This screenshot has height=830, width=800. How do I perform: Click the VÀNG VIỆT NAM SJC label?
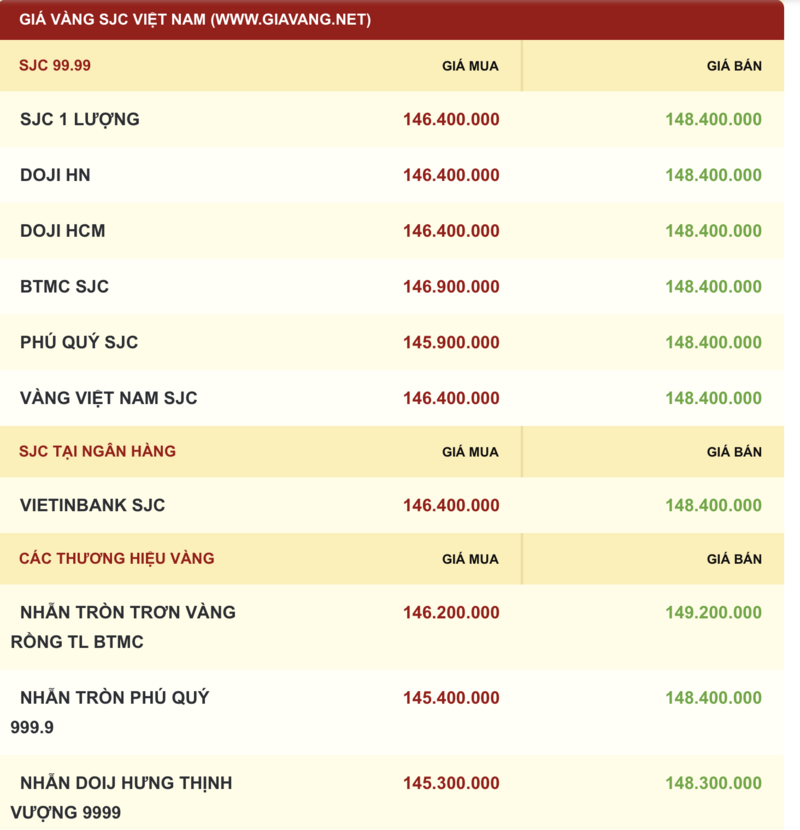108,398
